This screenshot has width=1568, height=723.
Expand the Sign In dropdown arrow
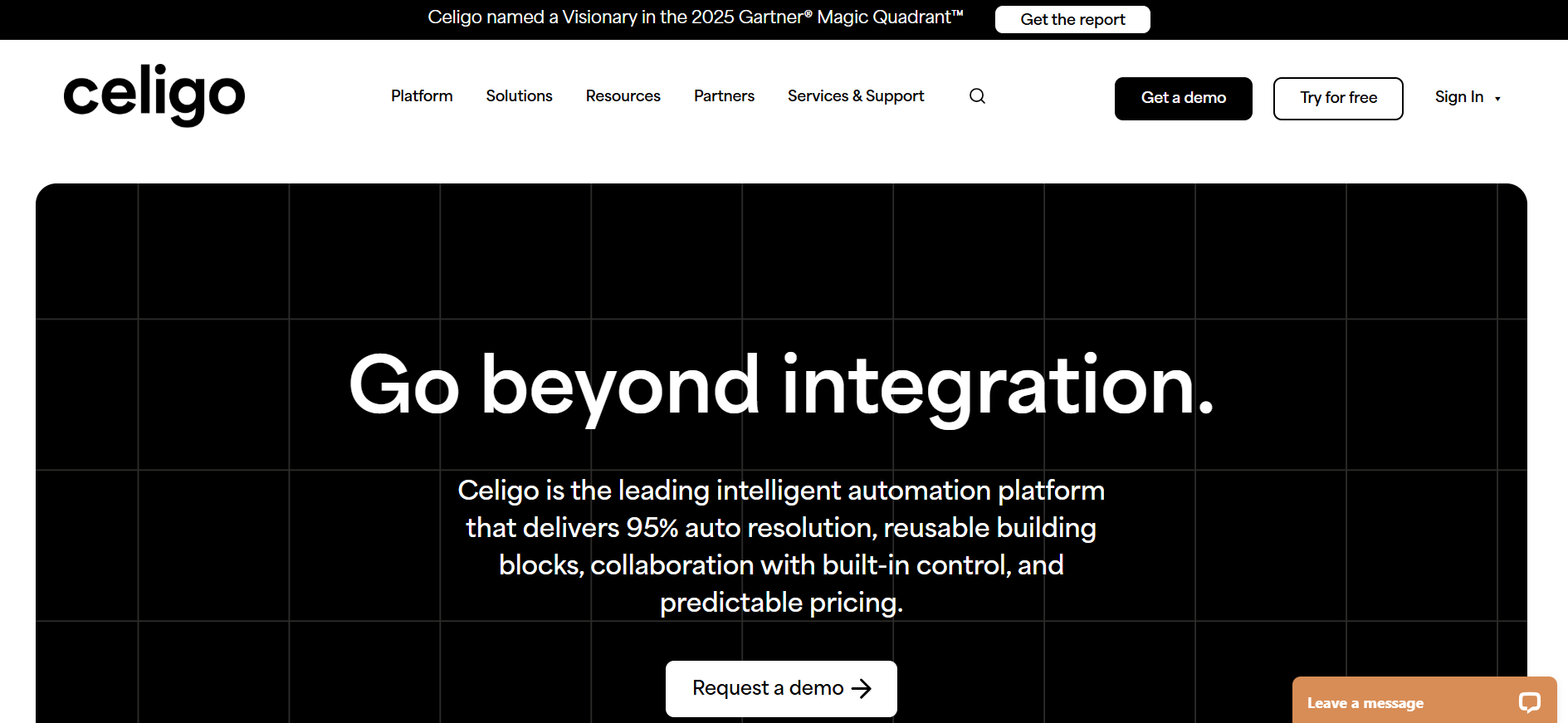click(1497, 99)
